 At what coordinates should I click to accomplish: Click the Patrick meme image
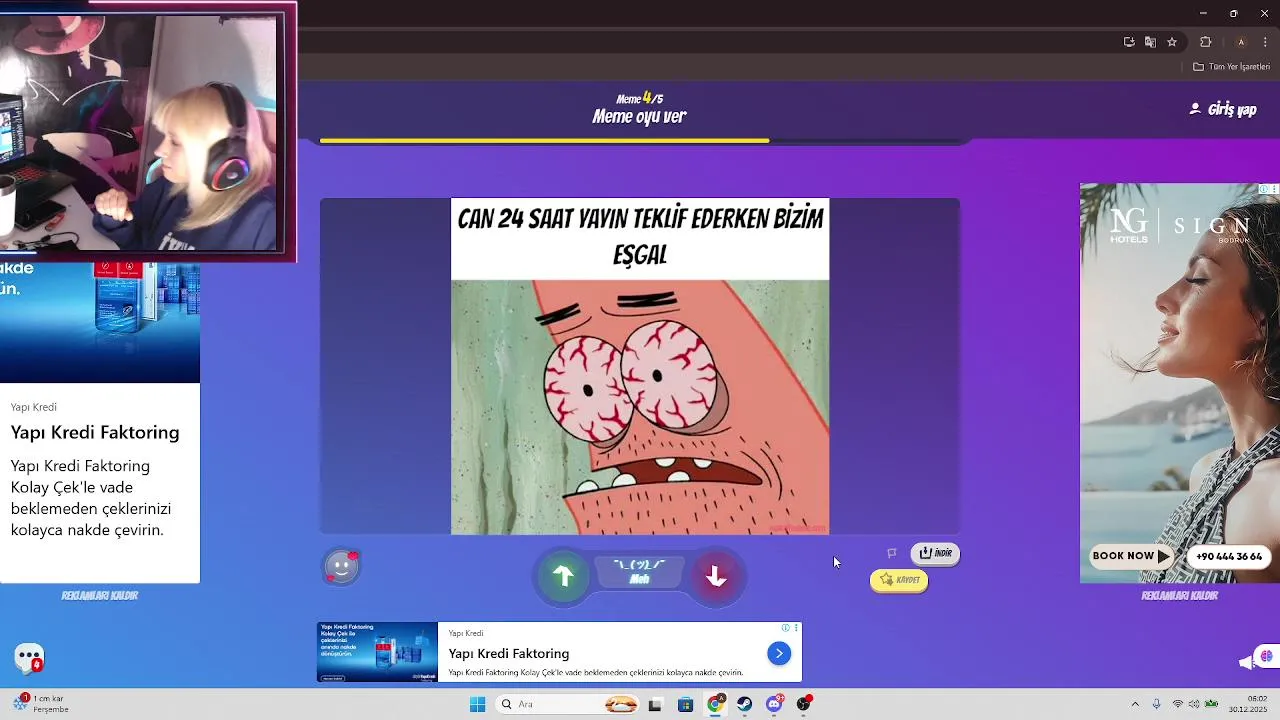click(x=640, y=407)
